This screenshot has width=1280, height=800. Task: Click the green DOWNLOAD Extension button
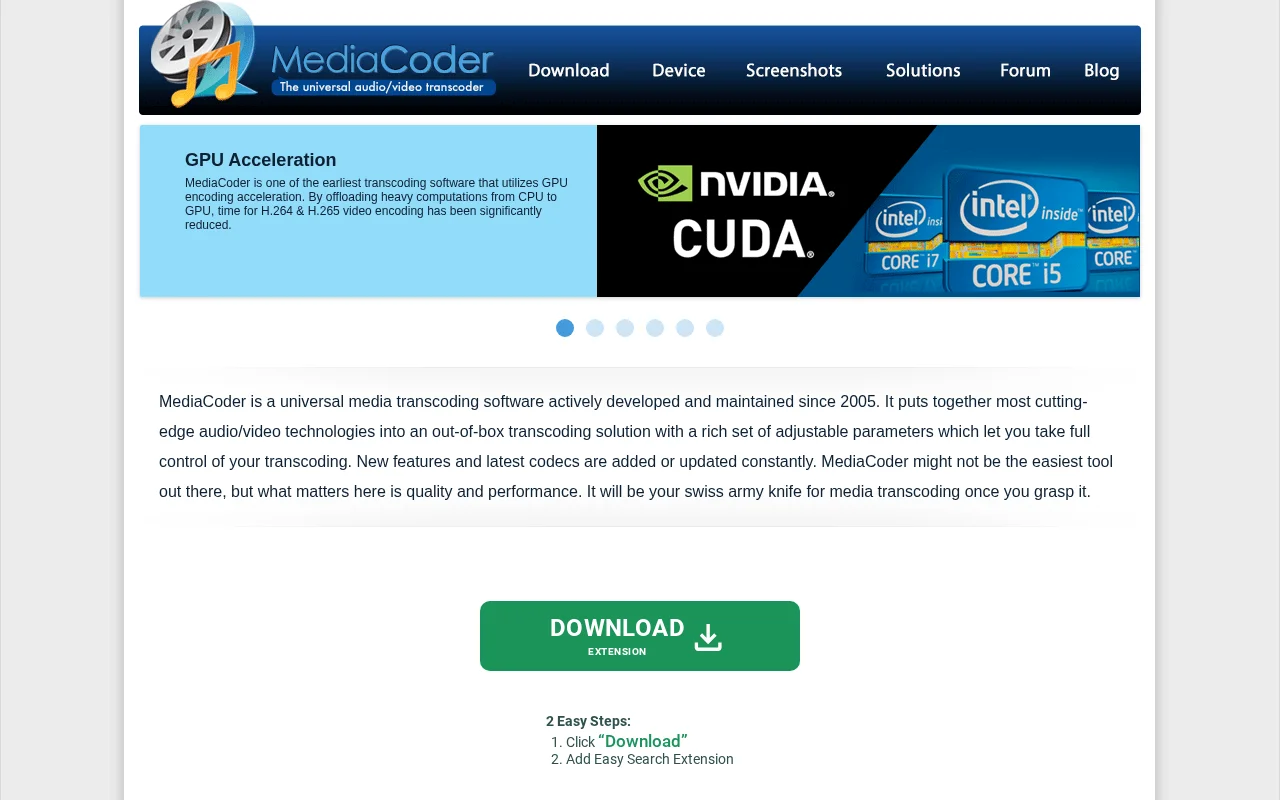coord(640,636)
